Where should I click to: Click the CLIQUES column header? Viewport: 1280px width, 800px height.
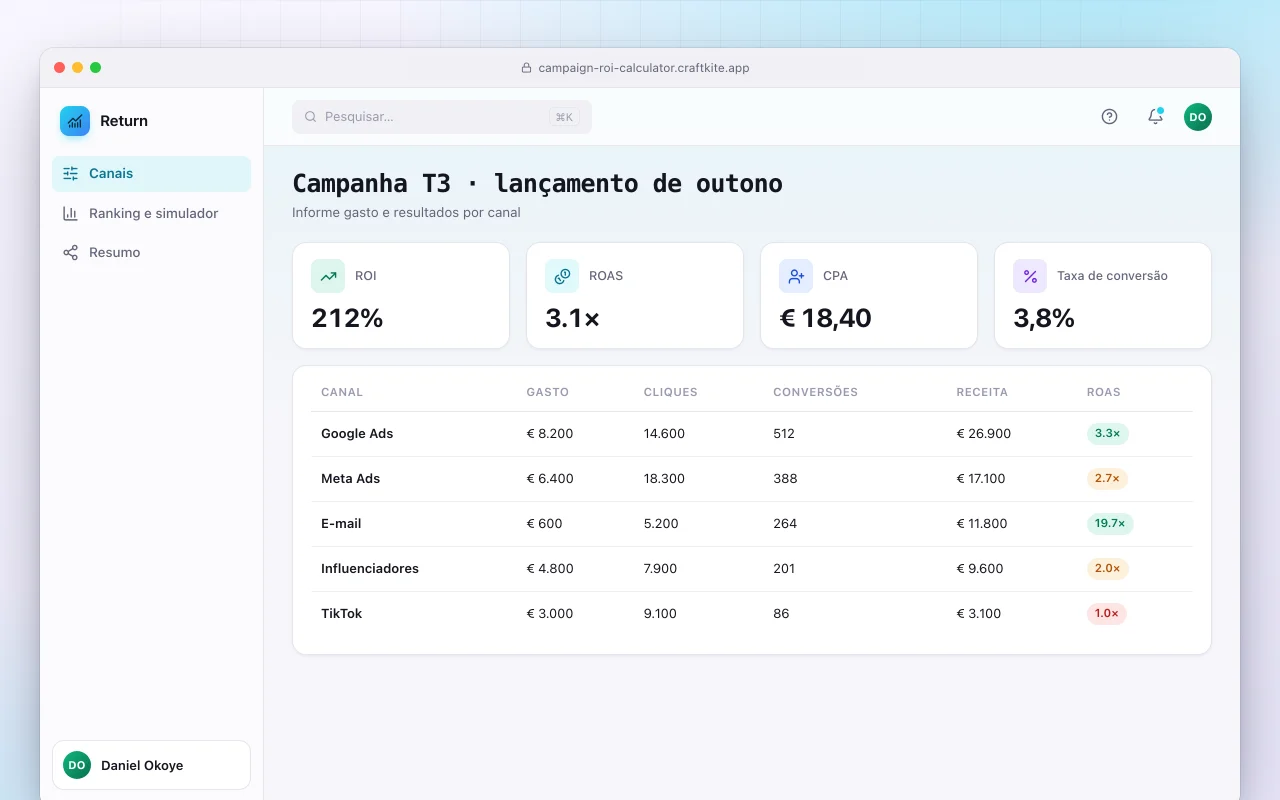point(671,392)
